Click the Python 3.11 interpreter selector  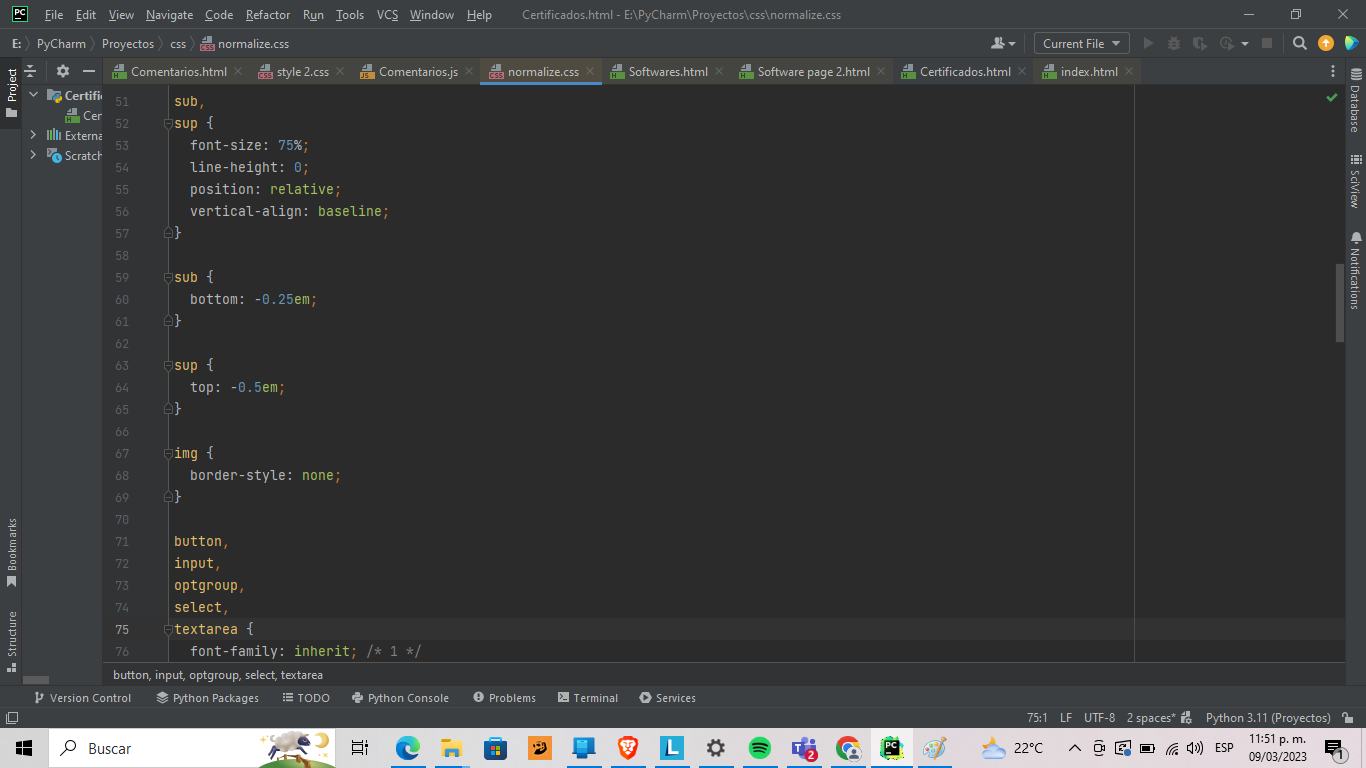(x=1267, y=717)
